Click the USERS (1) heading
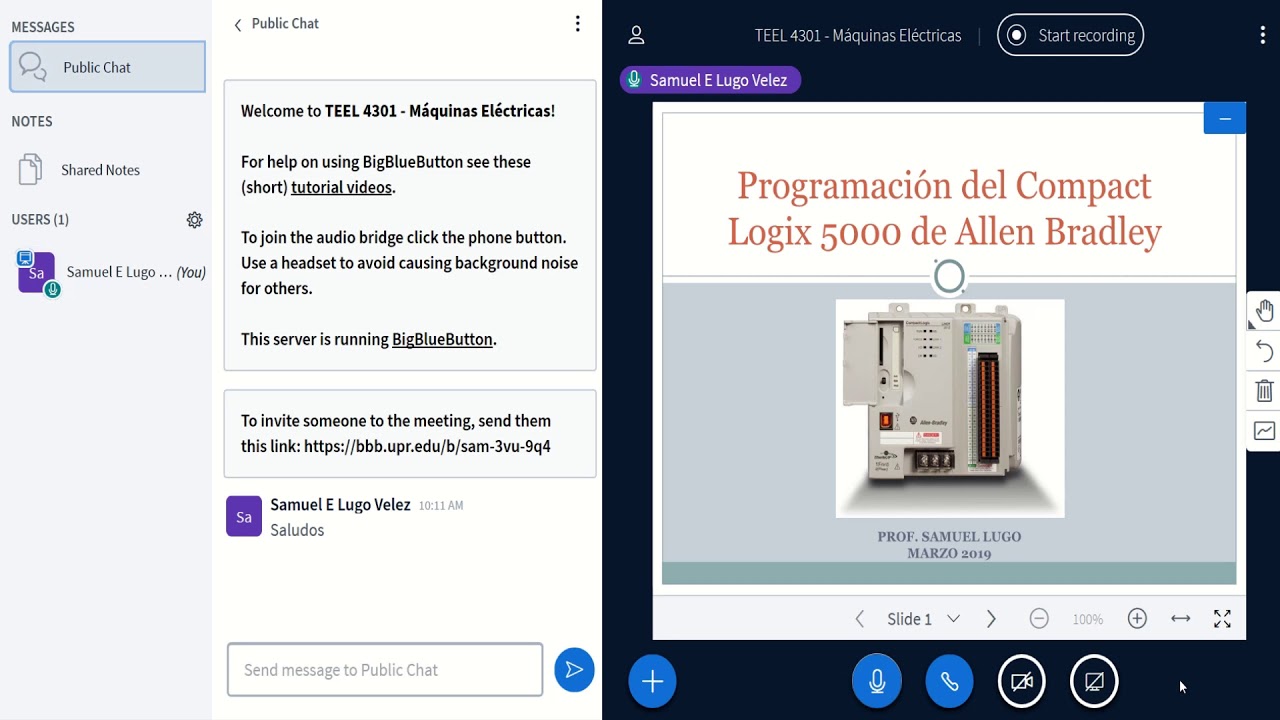 coord(40,219)
